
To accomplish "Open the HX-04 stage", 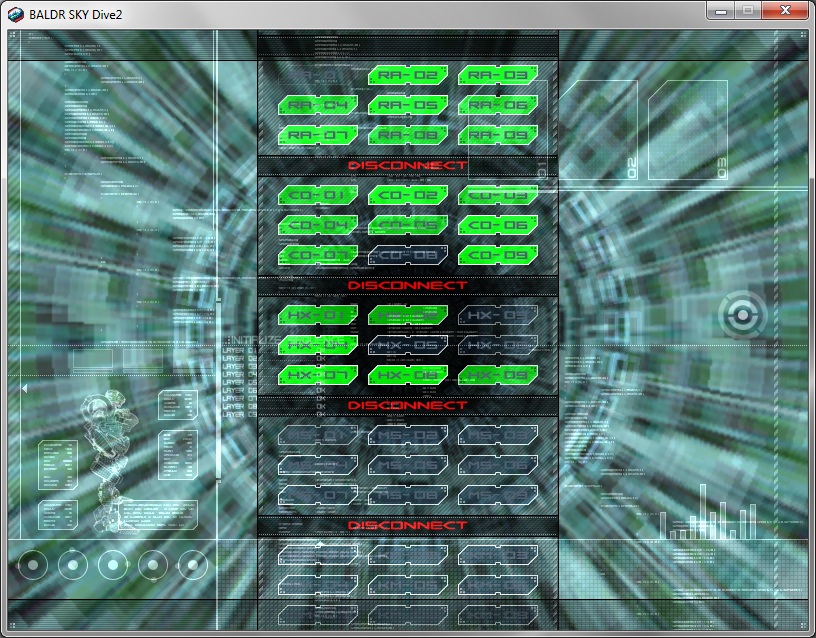I will point(318,345).
